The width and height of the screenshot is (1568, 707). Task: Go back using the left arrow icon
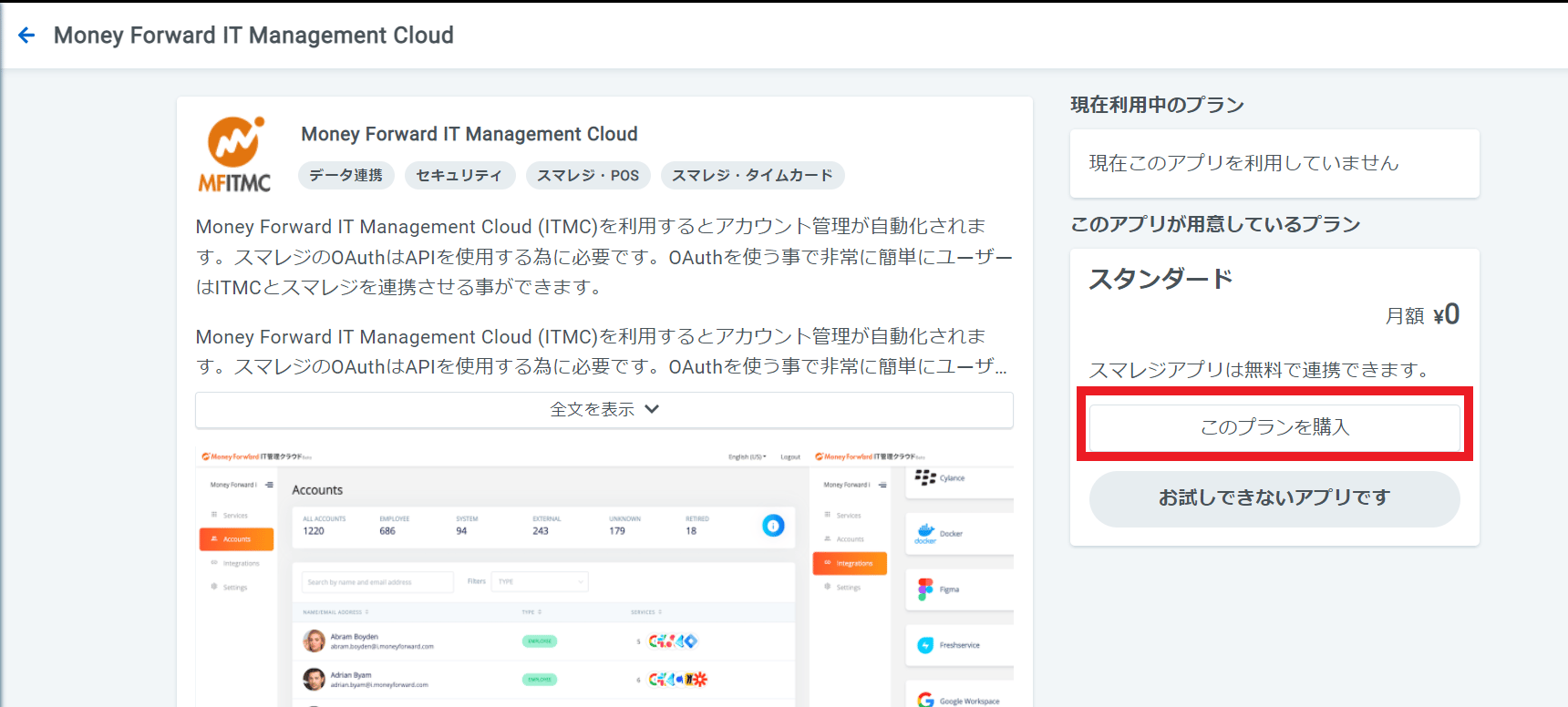coord(26,36)
